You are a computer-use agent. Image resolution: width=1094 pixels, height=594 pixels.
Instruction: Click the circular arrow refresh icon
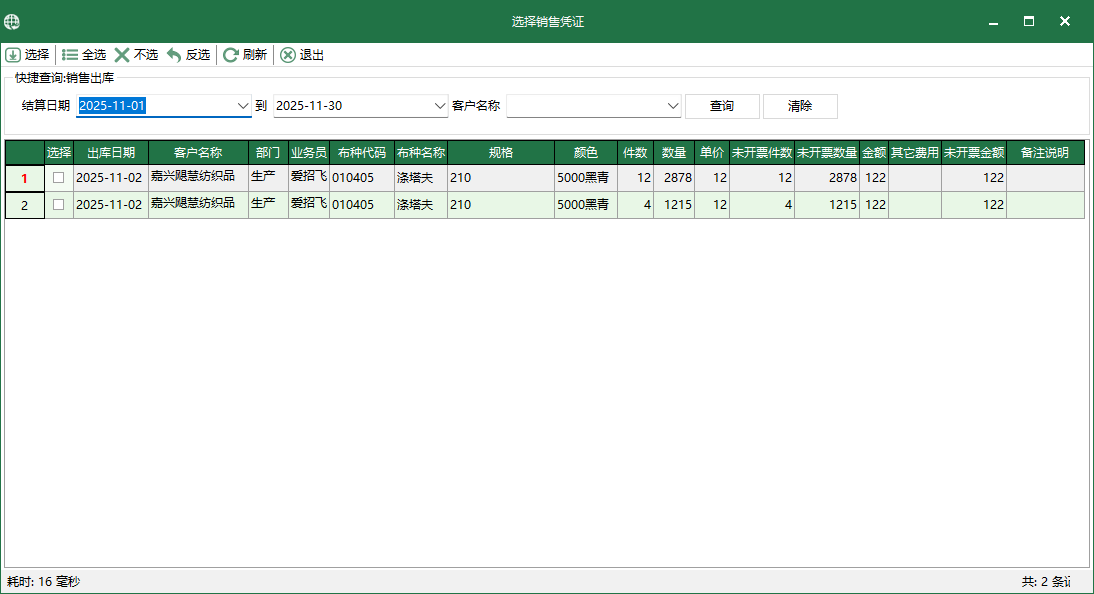[231, 55]
